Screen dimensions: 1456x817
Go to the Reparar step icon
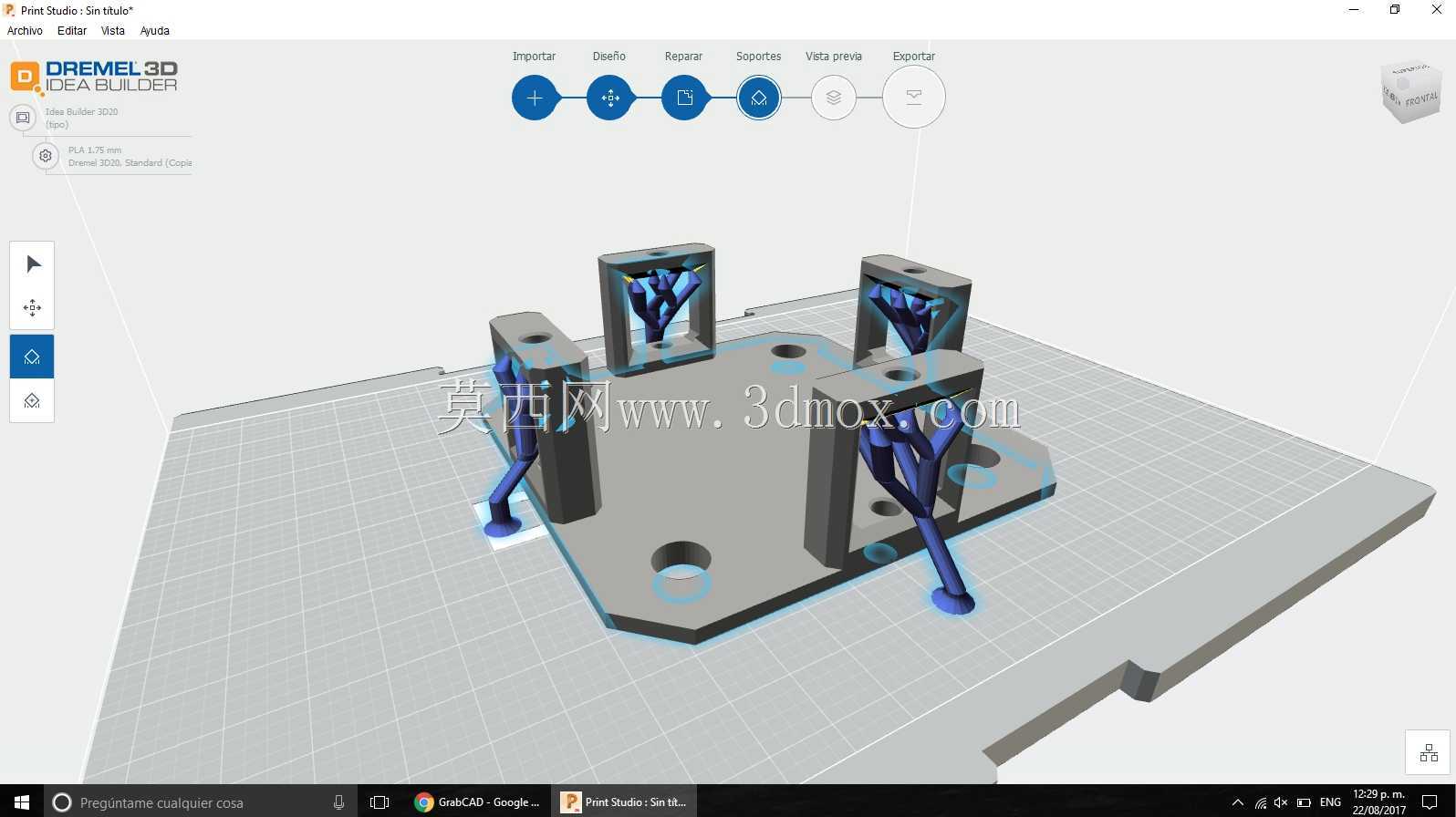684,98
